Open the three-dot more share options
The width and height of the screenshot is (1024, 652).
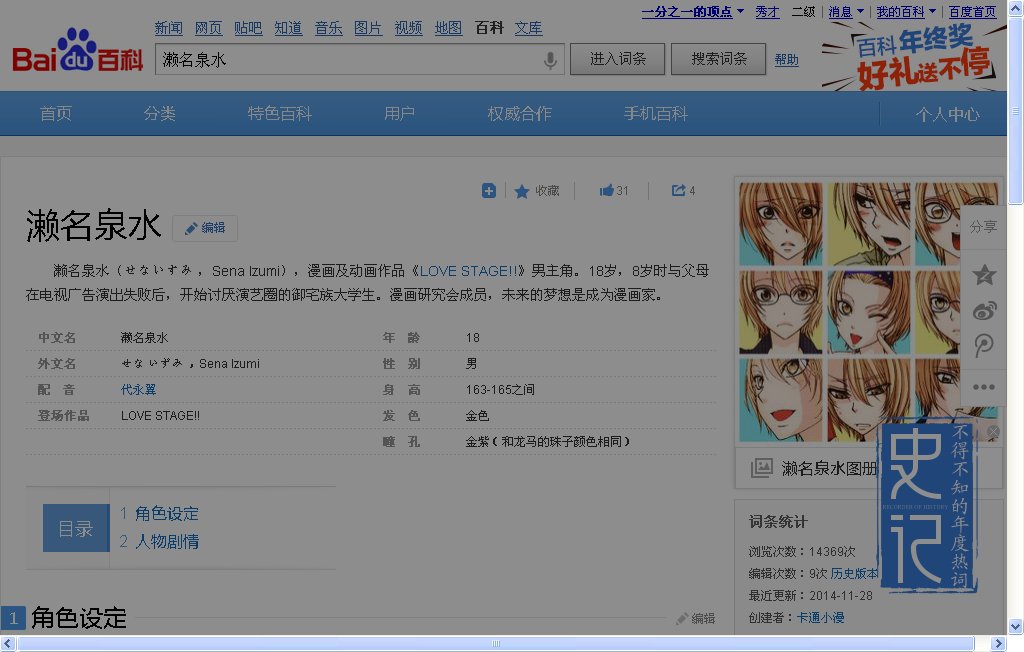984,387
